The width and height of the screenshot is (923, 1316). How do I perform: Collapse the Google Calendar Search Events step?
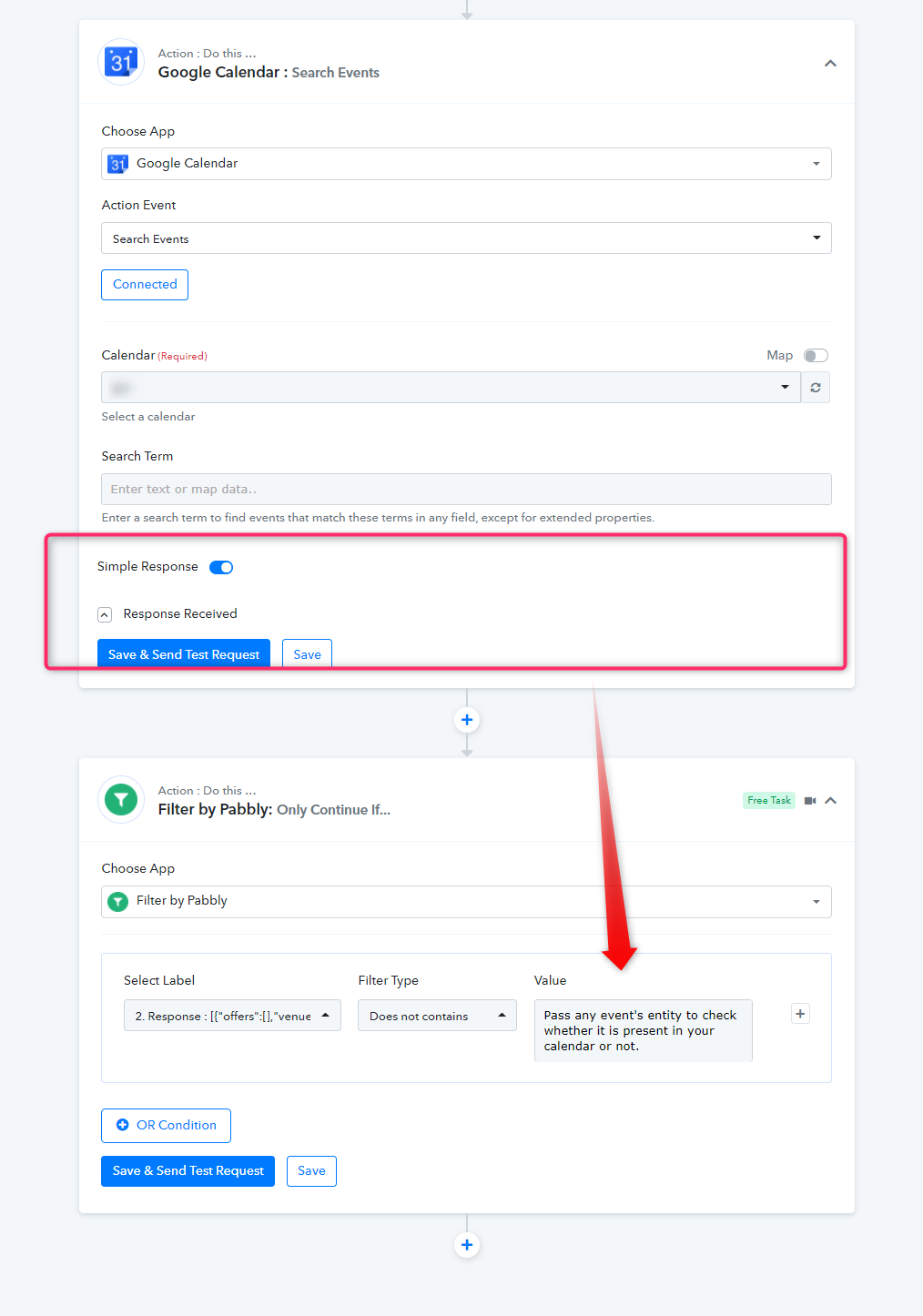coord(830,64)
